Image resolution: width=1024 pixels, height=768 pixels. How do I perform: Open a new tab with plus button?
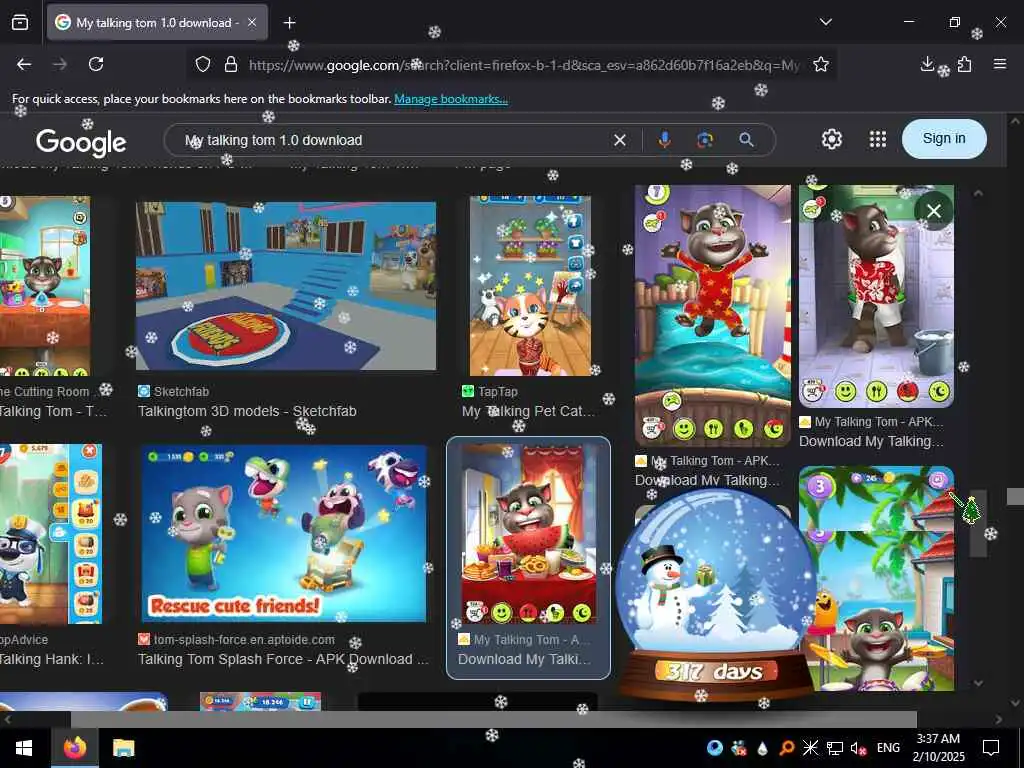(x=290, y=23)
